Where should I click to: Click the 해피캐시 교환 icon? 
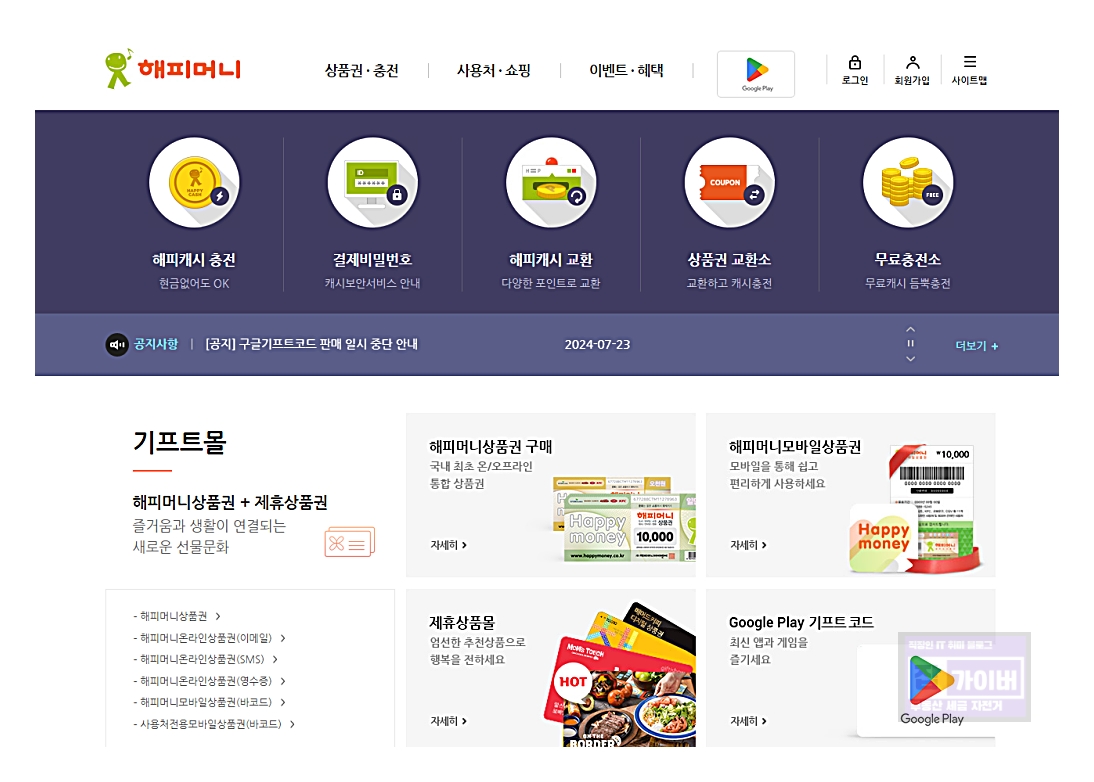pyautogui.click(x=551, y=183)
